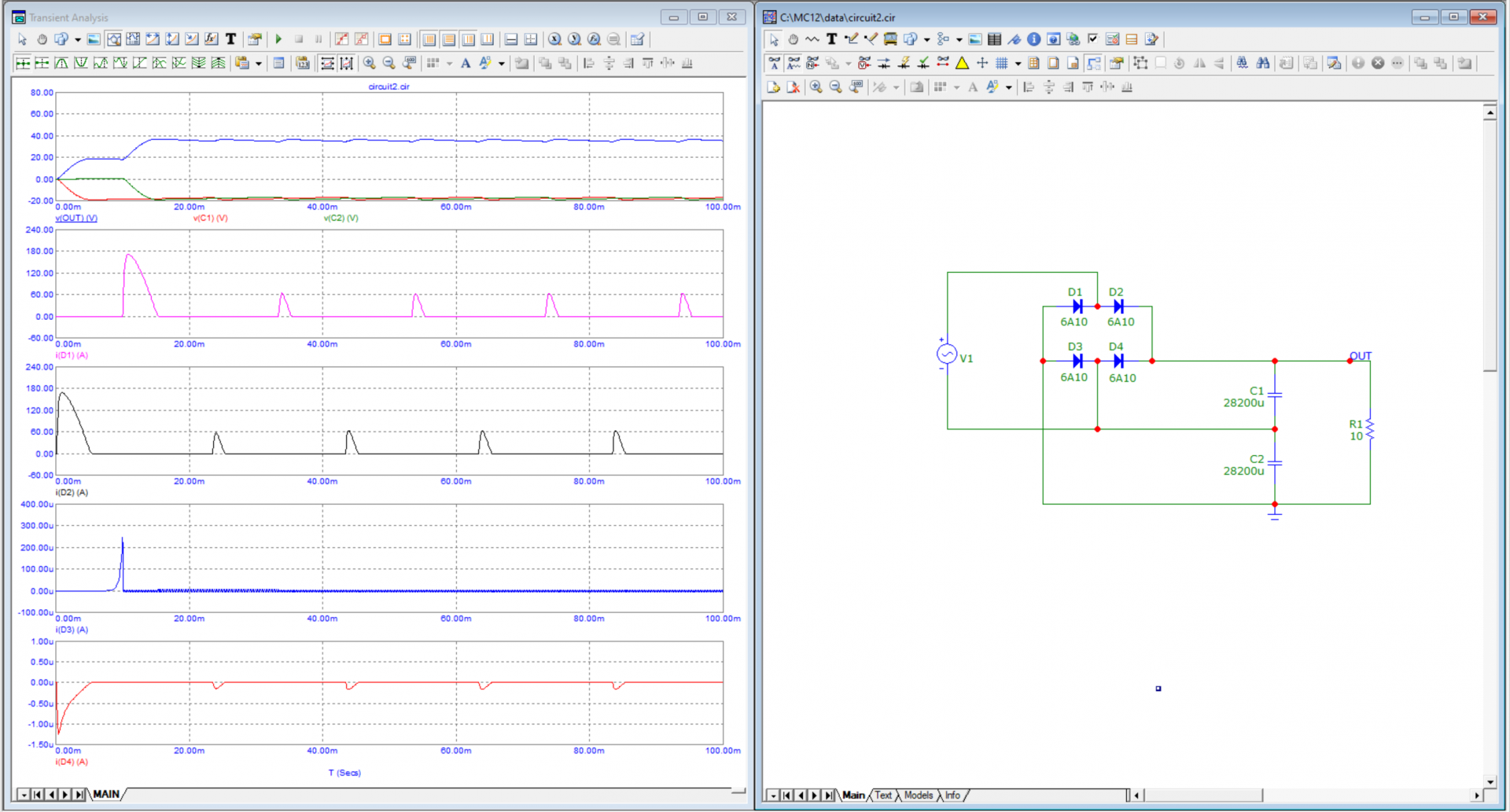Click the yellow triangle icon in schematic toolbar
Image resolution: width=1510 pixels, height=812 pixels.
pos(962,63)
